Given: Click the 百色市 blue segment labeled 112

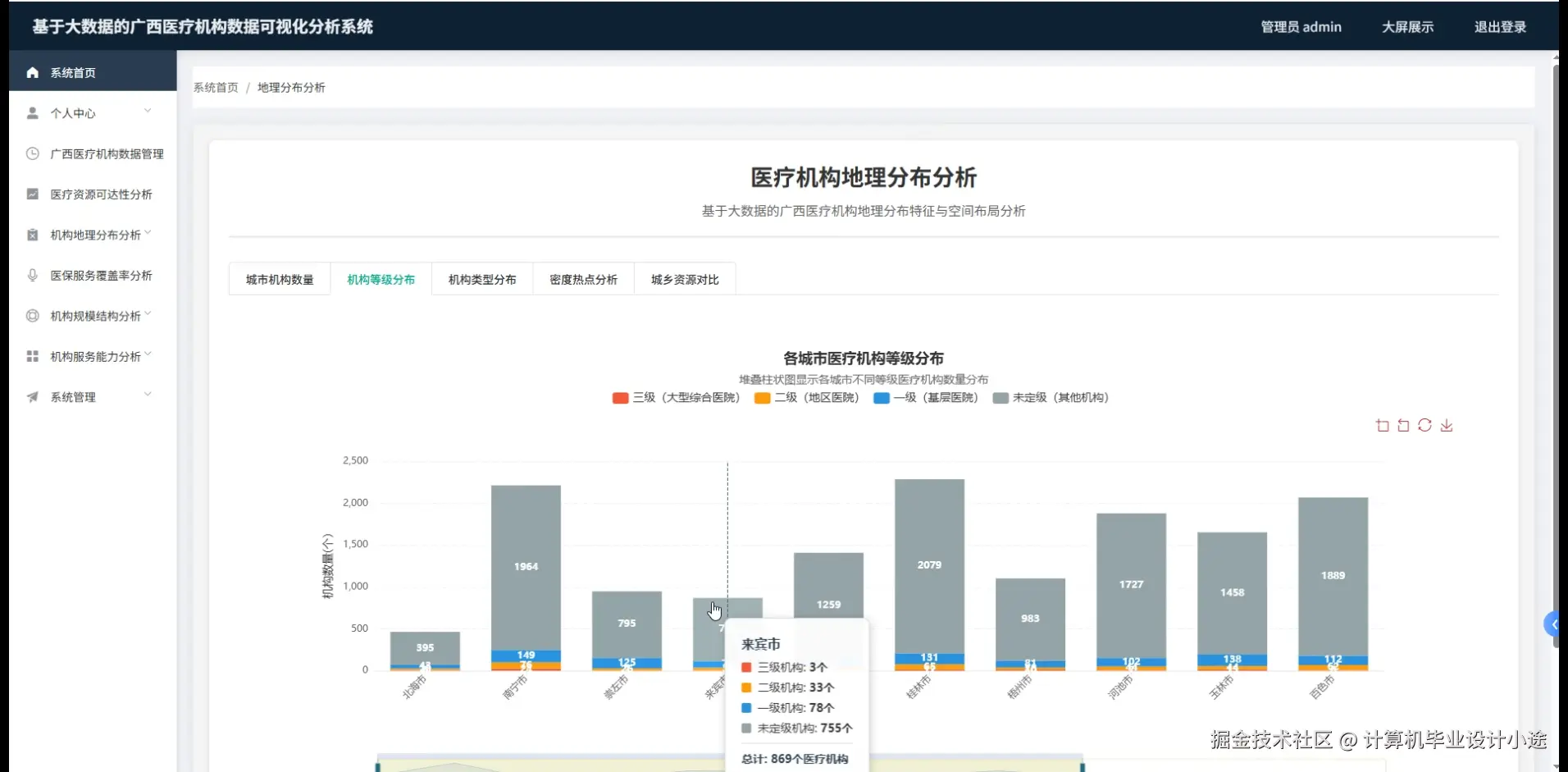Looking at the screenshot, I should 1333,660.
